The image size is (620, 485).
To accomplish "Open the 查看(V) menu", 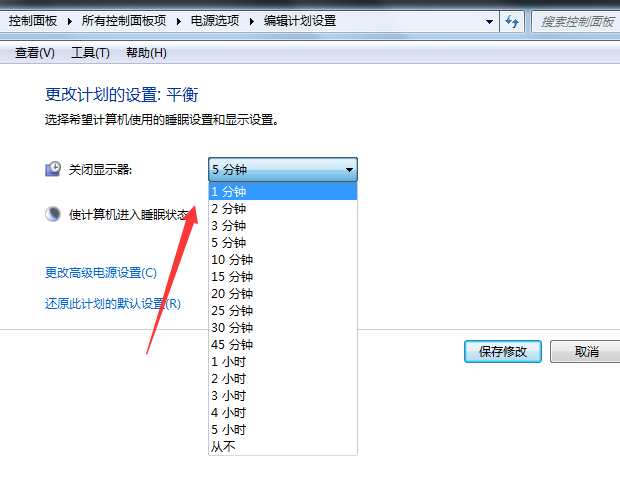I will 34,52.
